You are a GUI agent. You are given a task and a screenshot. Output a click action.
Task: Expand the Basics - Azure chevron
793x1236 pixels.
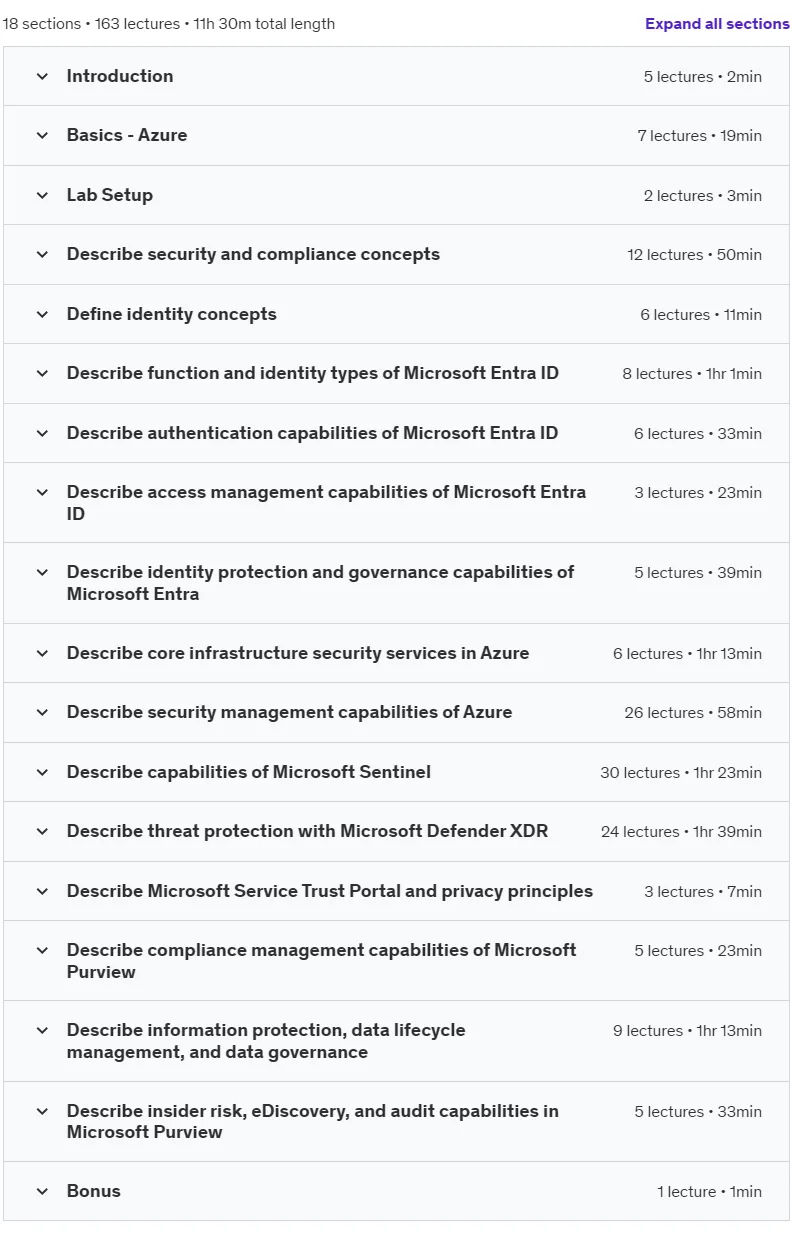point(42,135)
